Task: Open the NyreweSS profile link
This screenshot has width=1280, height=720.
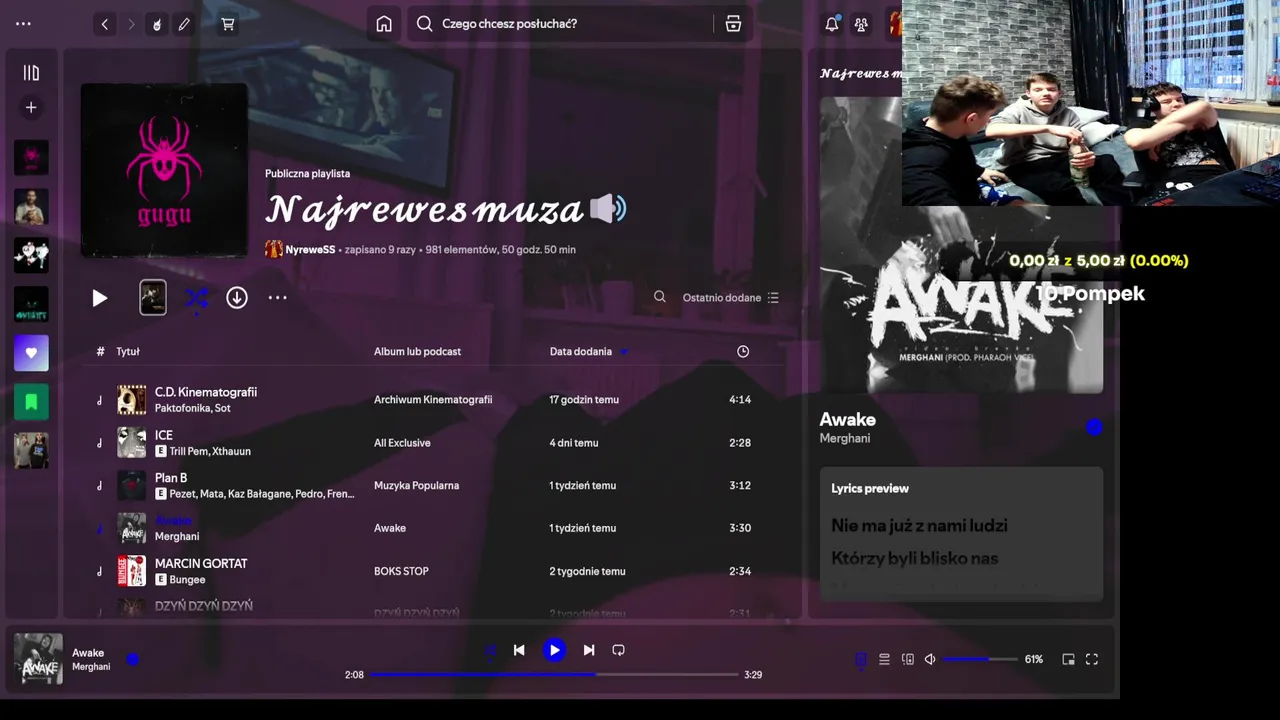Action: click(x=310, y=250)
